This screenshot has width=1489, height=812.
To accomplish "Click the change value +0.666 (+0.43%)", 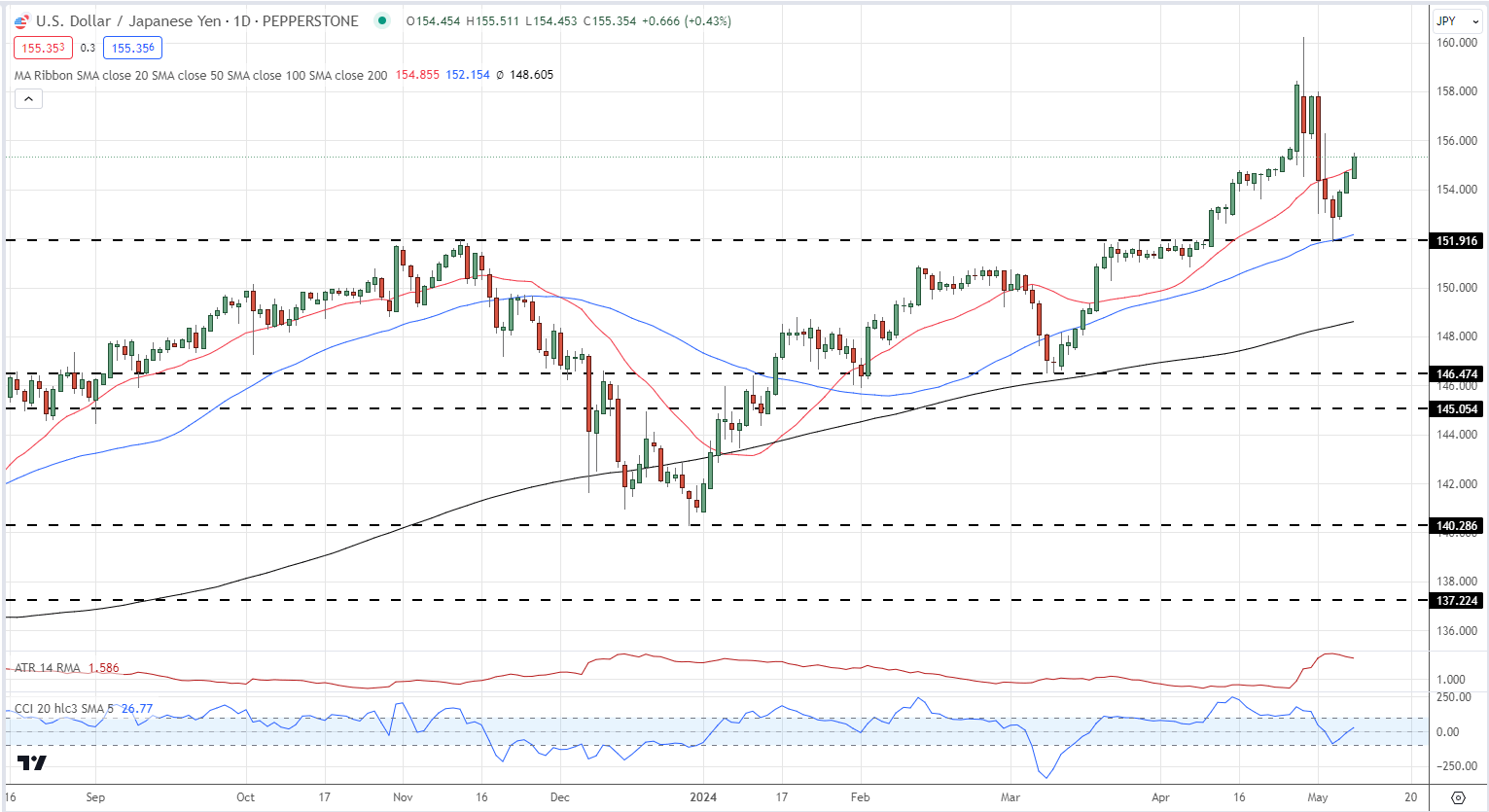I will (x=687, y=20).
